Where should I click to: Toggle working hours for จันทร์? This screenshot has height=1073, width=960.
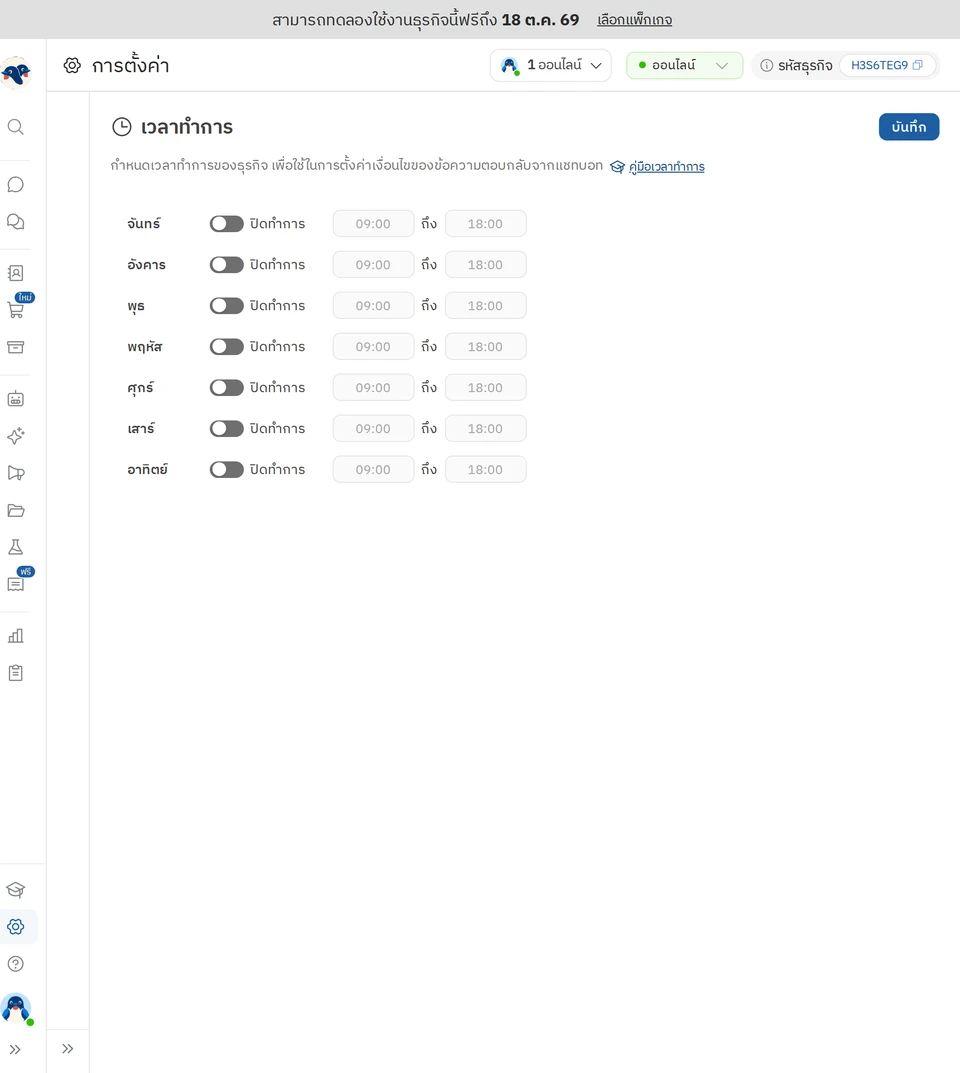pos(226,224)
